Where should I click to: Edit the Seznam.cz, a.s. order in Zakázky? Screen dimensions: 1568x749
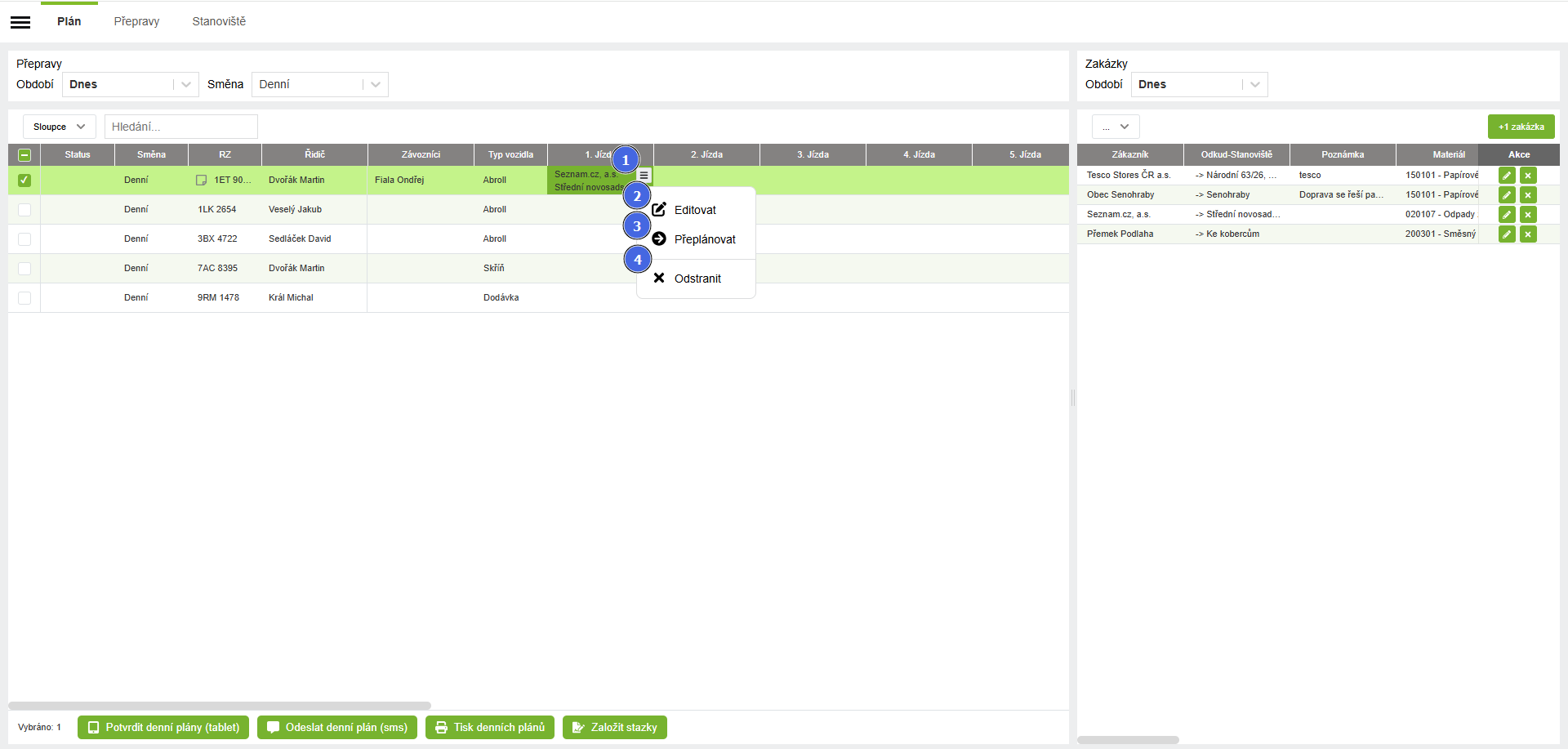point(1507,214)
